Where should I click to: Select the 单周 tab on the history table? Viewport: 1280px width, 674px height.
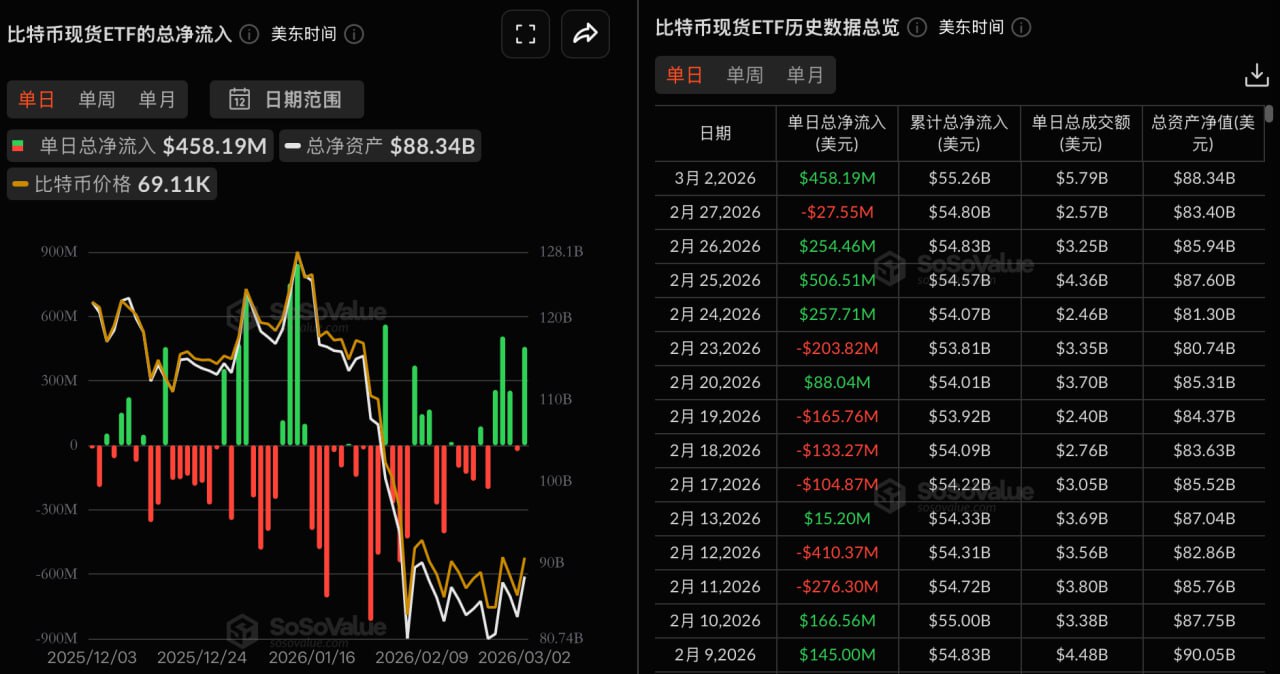tap(746, 74)
